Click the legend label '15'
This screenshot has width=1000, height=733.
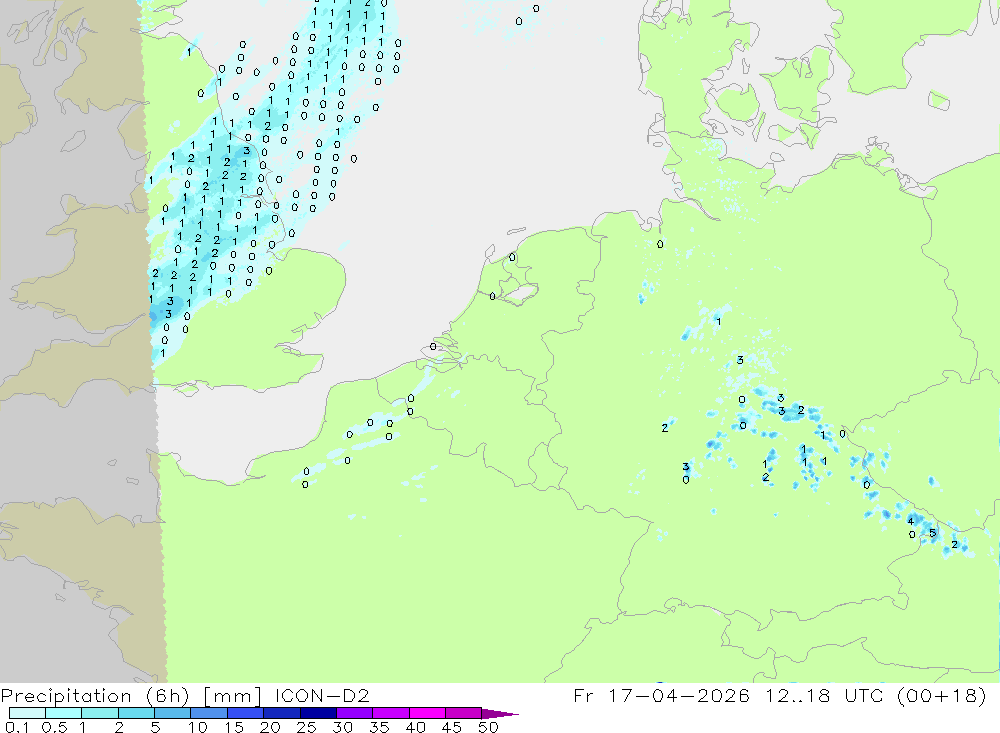[x=234, y=727]
